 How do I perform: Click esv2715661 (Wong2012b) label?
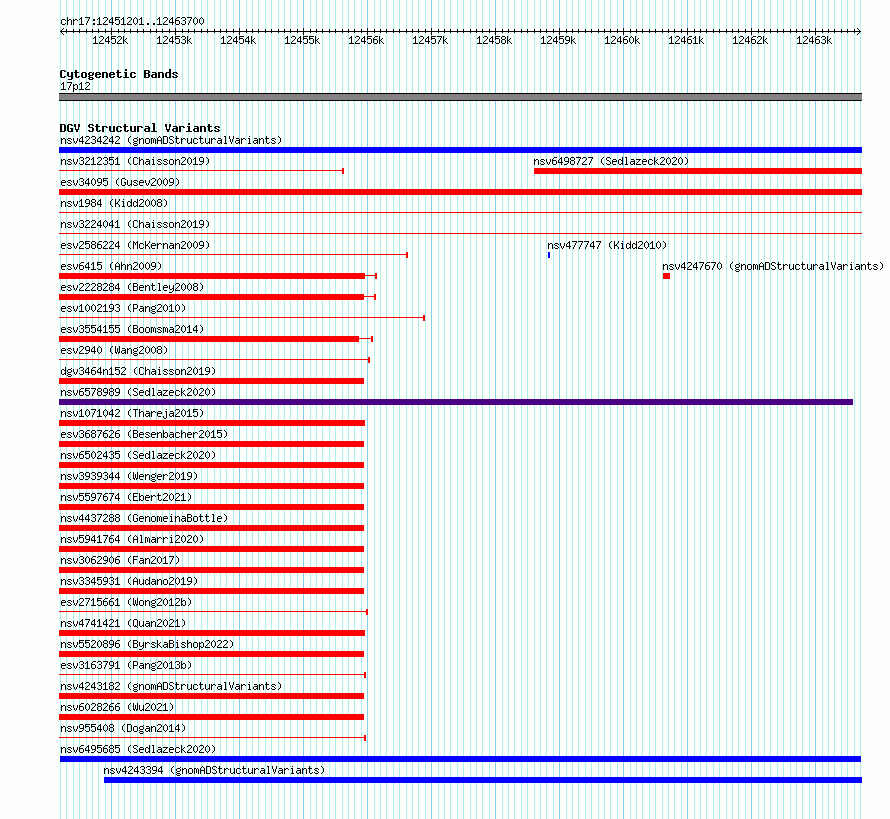pos(126,602)
